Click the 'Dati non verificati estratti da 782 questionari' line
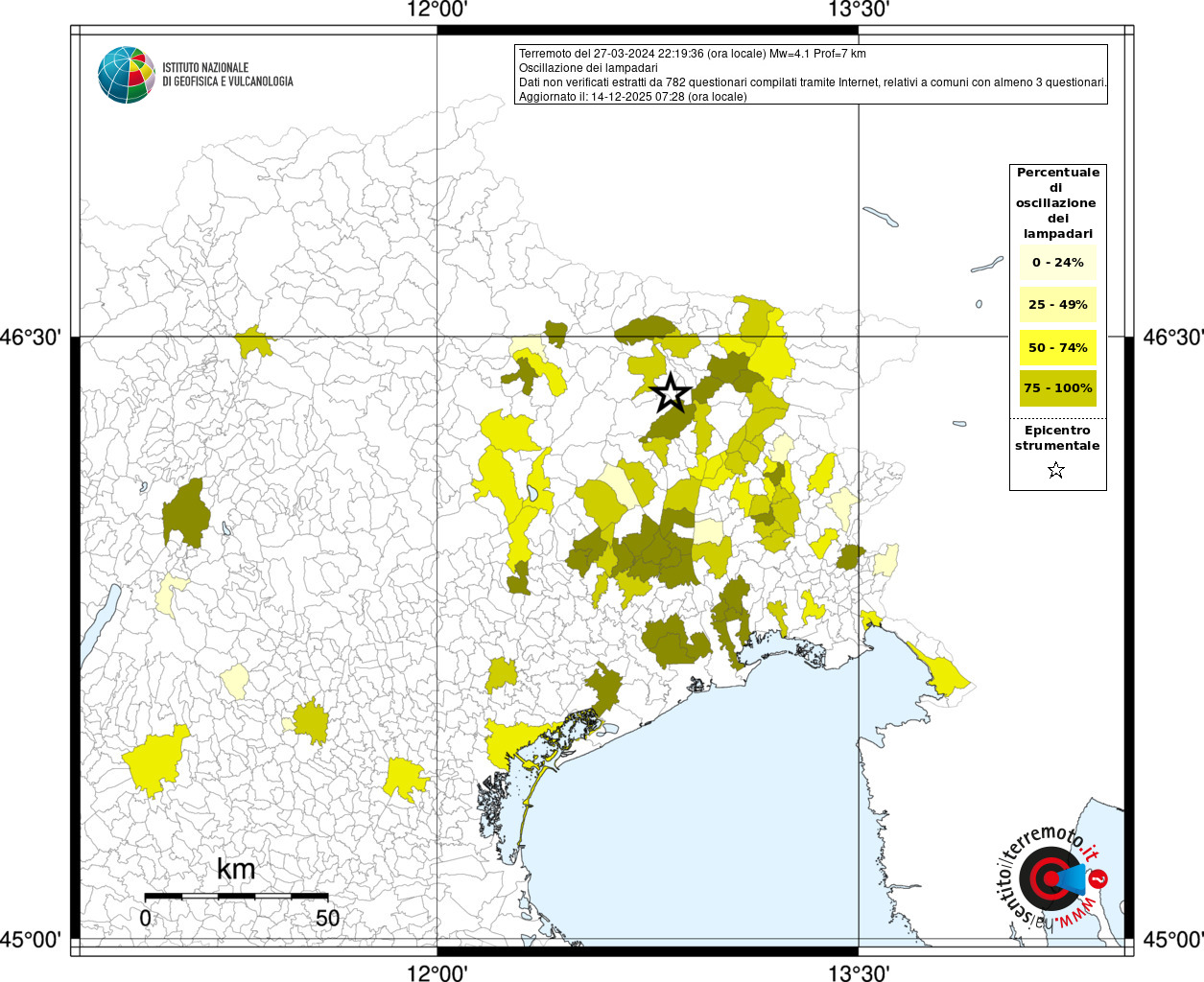The image size is (1204, 982). tap(813, 82)
